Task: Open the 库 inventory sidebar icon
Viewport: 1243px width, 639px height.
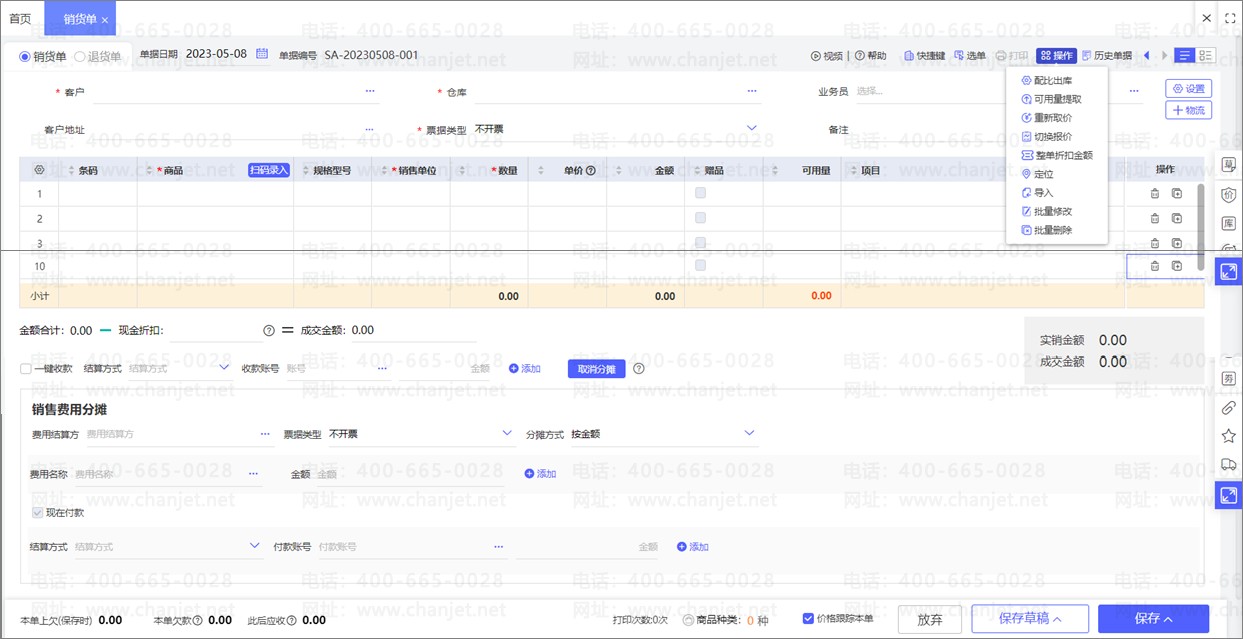Action: 1229,223
